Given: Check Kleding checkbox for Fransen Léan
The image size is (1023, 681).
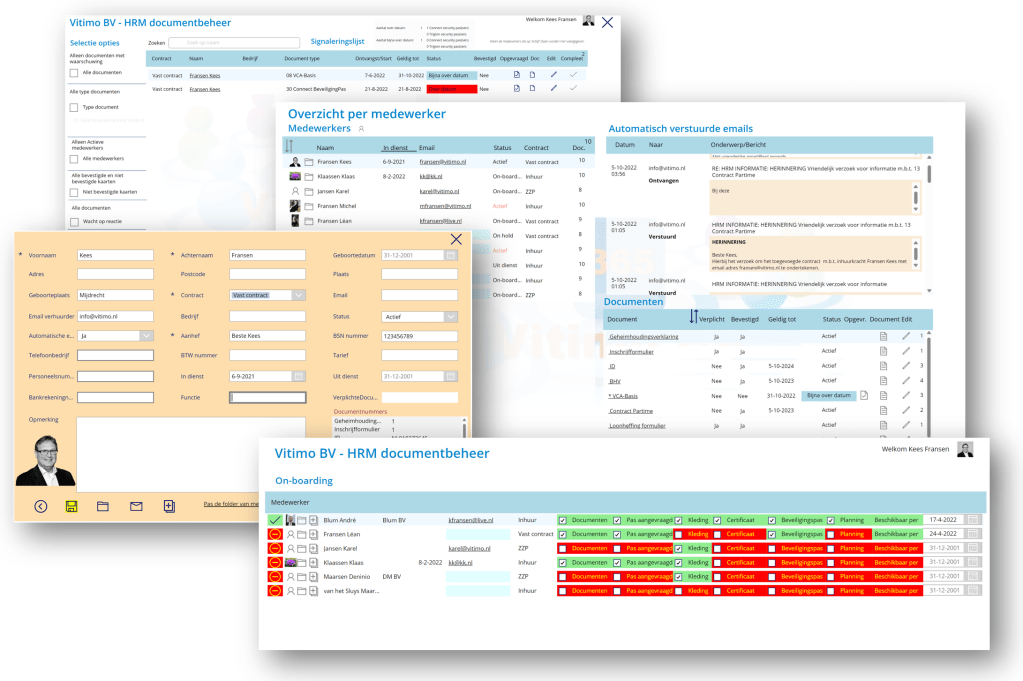Looking at the screenshot, I should [679, 534].
